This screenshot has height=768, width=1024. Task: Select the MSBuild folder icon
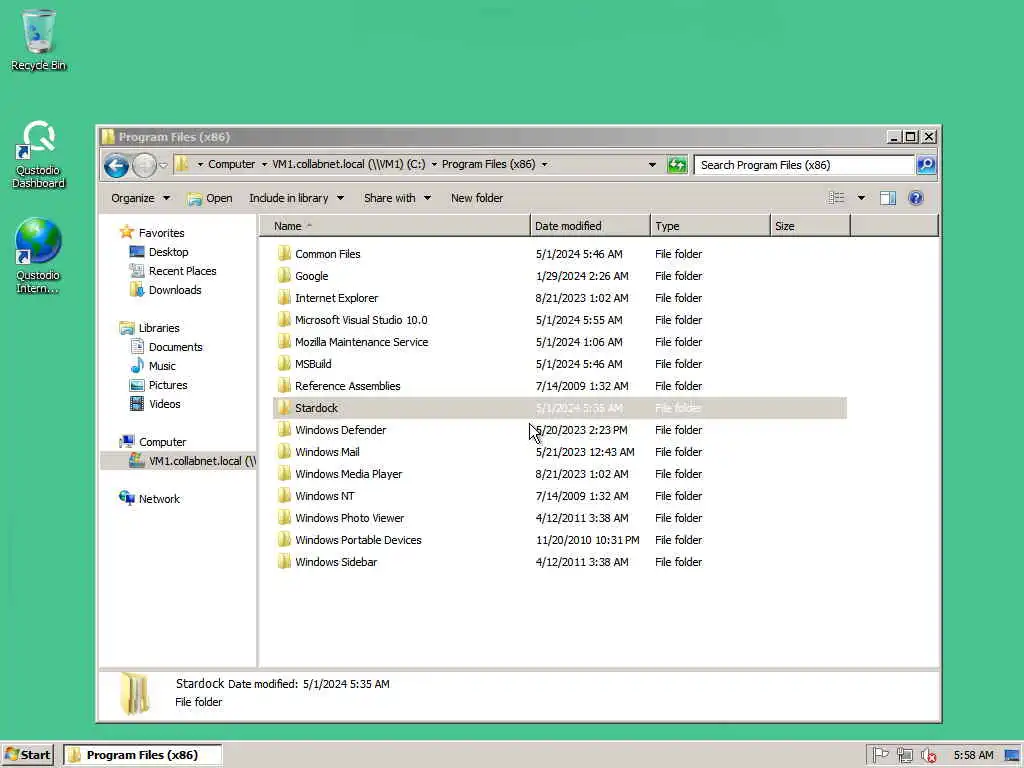[284, 364]
